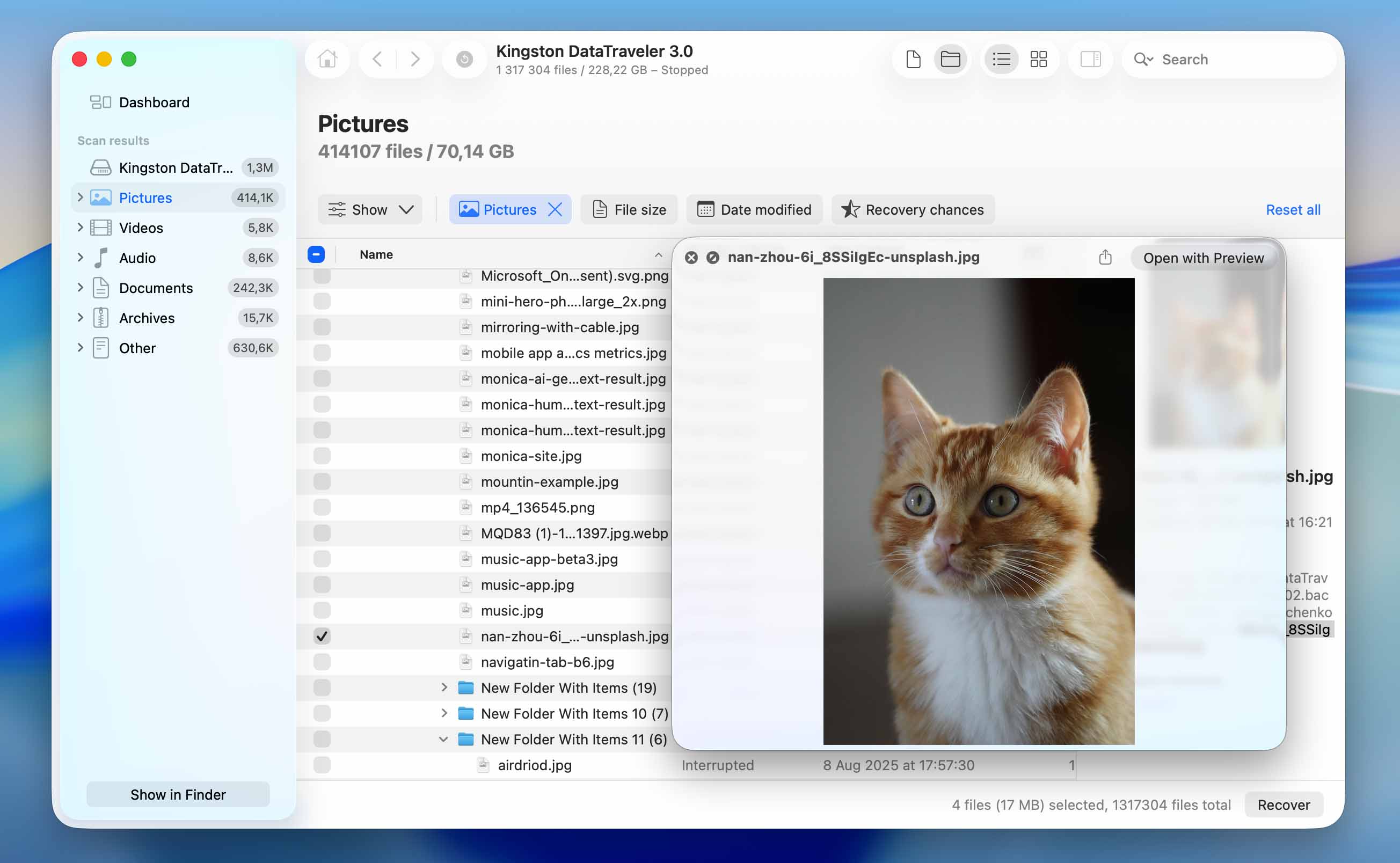This screenshot has width=1400, height=863.
Task: Check the monica-site.jpg checkbox
Action: (322, 456)
